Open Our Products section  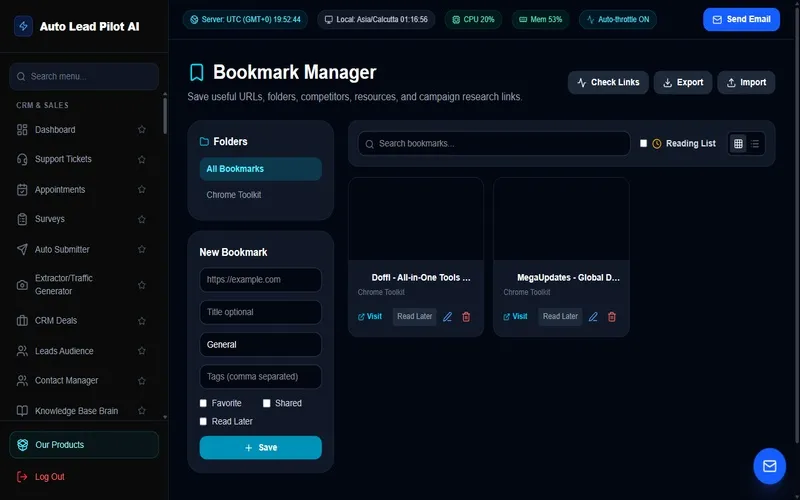click(84, 445)
